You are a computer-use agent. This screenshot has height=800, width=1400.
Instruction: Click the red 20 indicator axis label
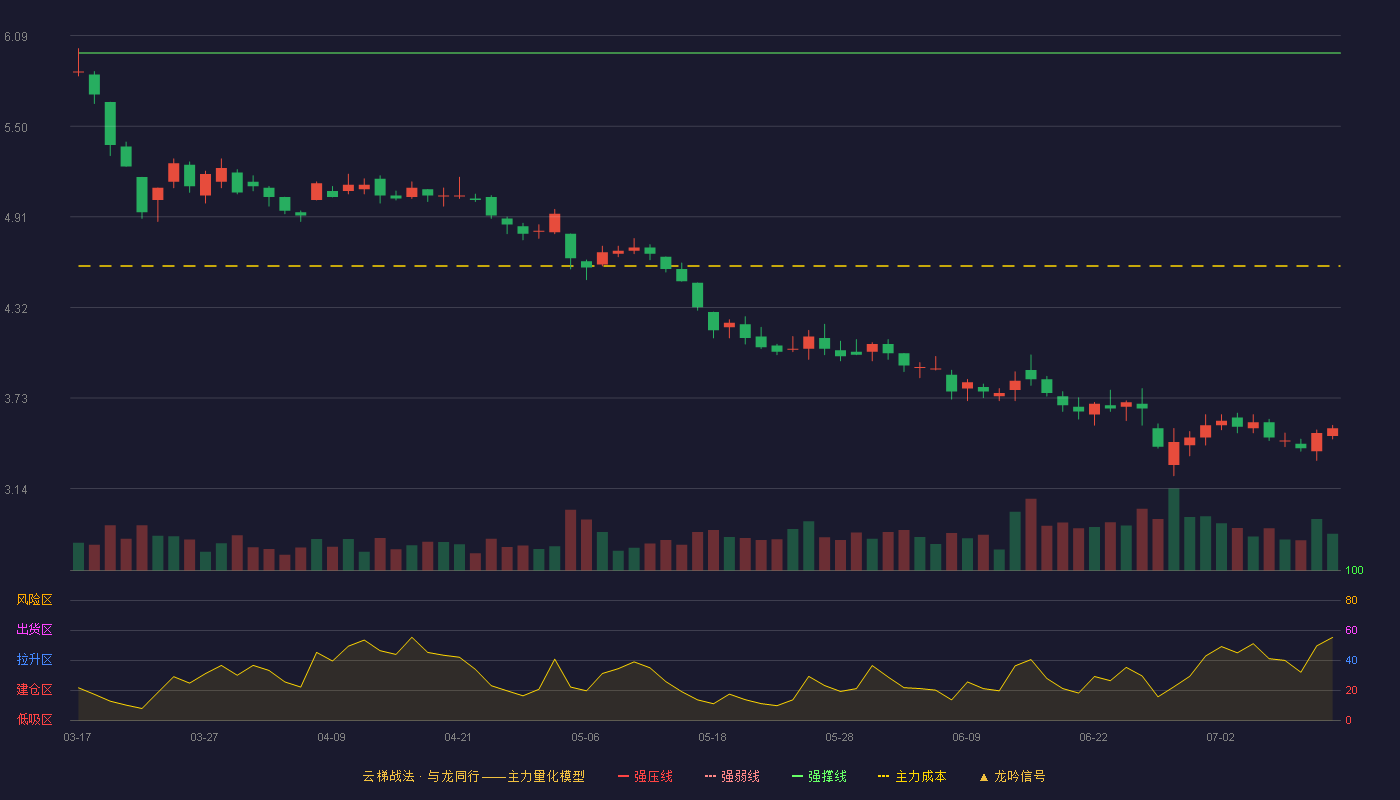point(1351,691)
